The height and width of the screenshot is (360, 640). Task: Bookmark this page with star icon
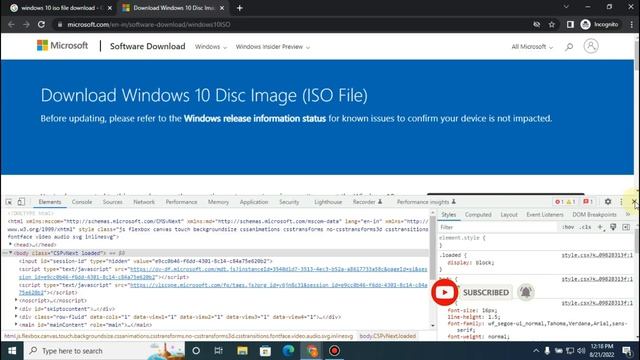(x=551, y=24)
